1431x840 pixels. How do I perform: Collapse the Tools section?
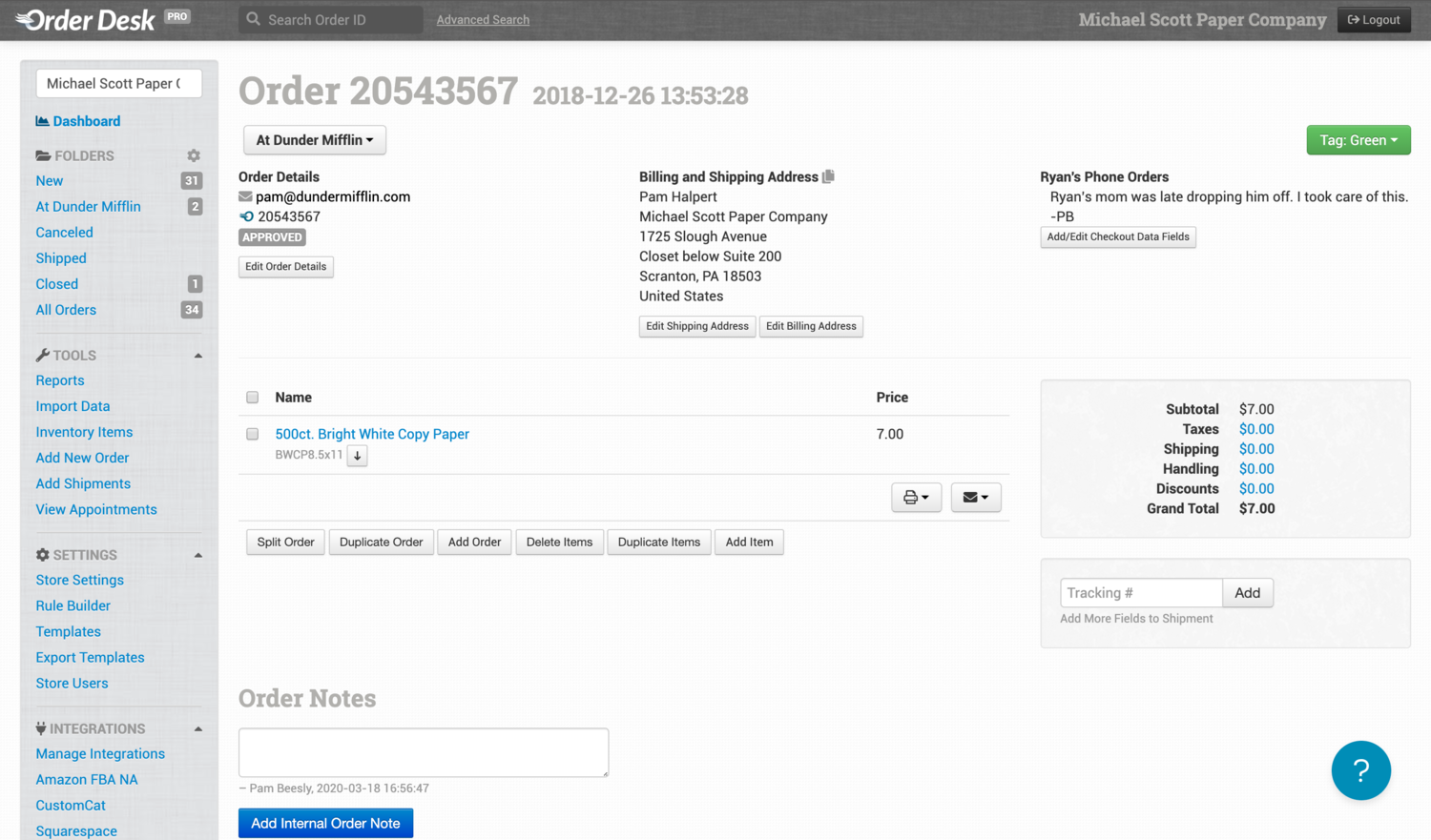coord(198,356)
